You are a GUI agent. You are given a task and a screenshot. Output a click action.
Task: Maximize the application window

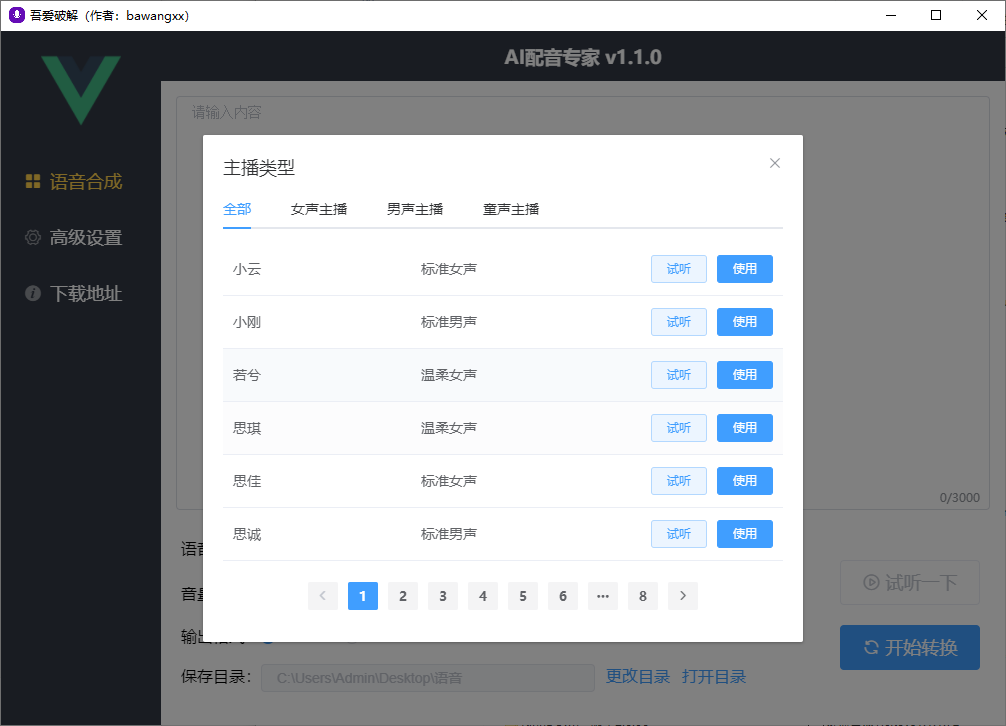pos(936,15)
